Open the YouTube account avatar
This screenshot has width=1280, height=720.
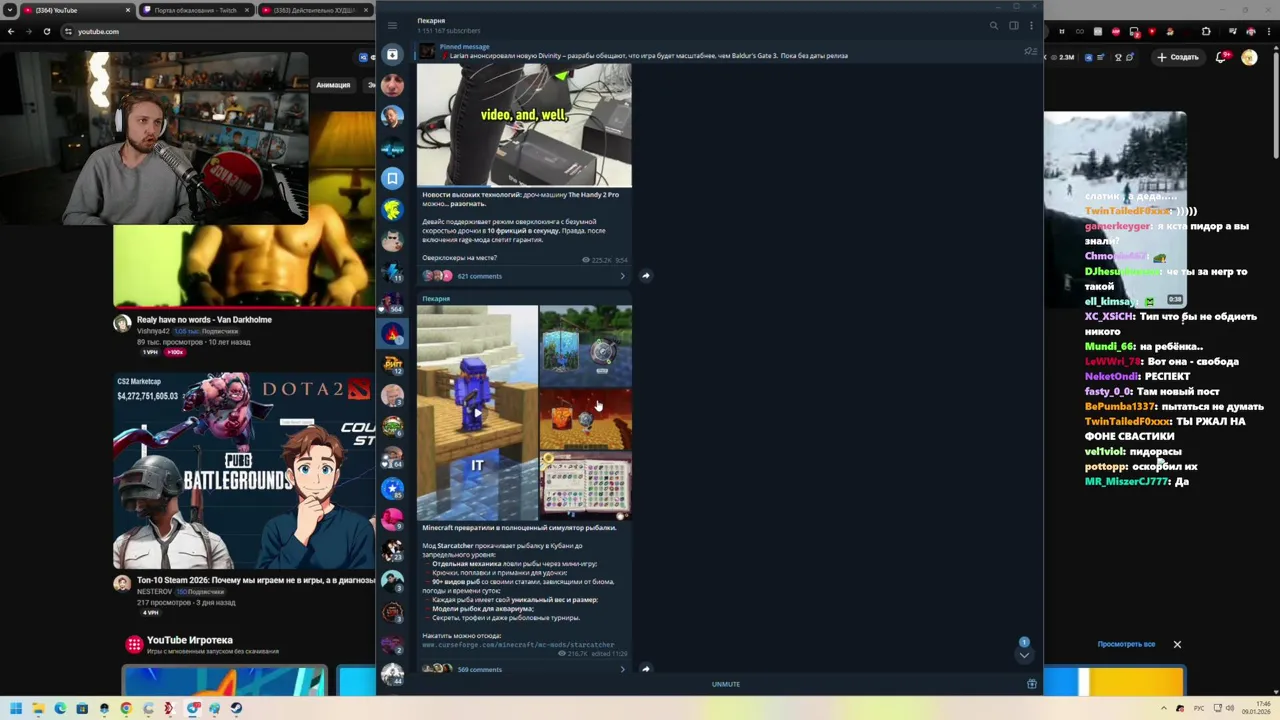pyautogui.click(x=1249, y=57)
